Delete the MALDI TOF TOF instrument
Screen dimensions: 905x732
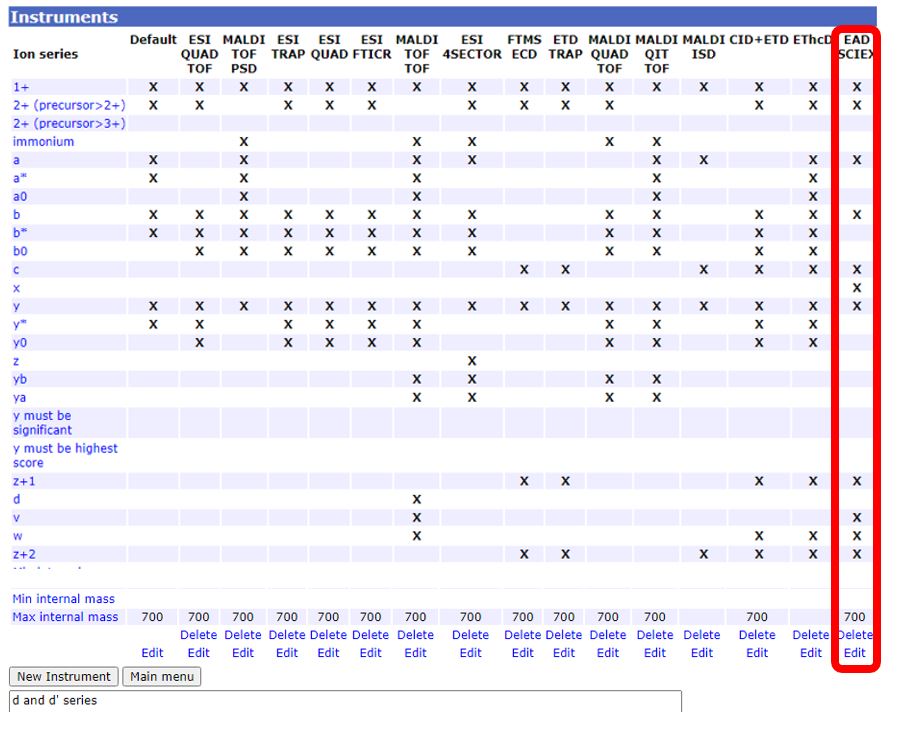click(416, 635)
